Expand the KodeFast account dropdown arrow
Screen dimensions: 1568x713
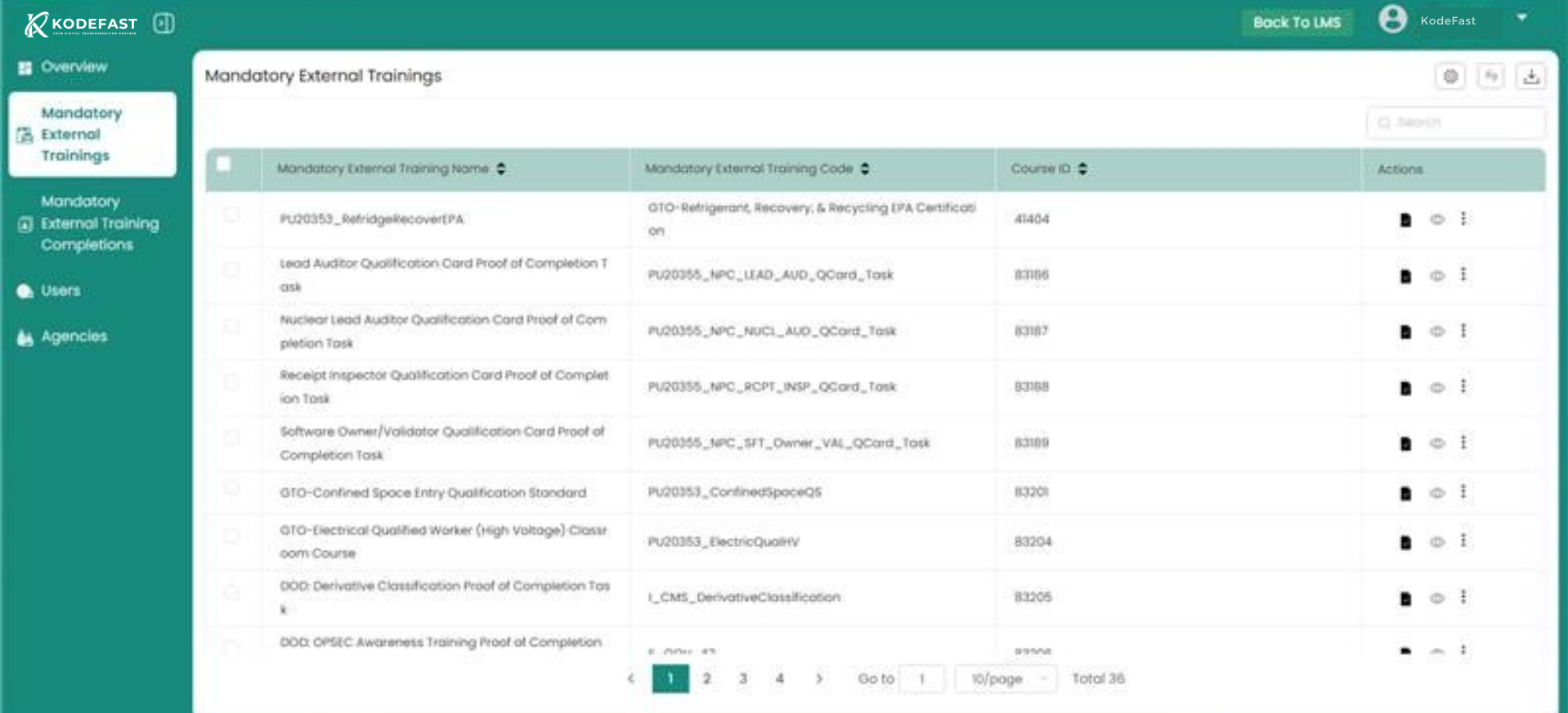pyautogui.click(x=1521, y=18)
